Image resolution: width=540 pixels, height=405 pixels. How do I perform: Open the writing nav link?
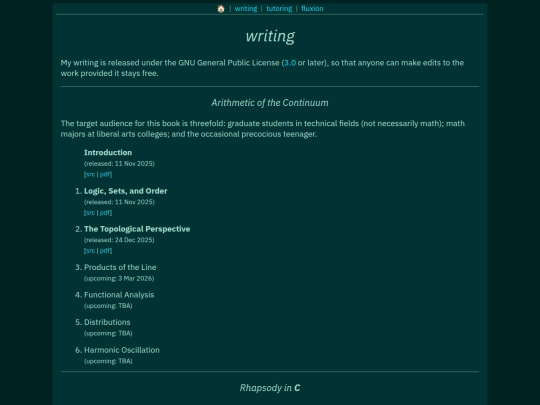pos(246,9)
